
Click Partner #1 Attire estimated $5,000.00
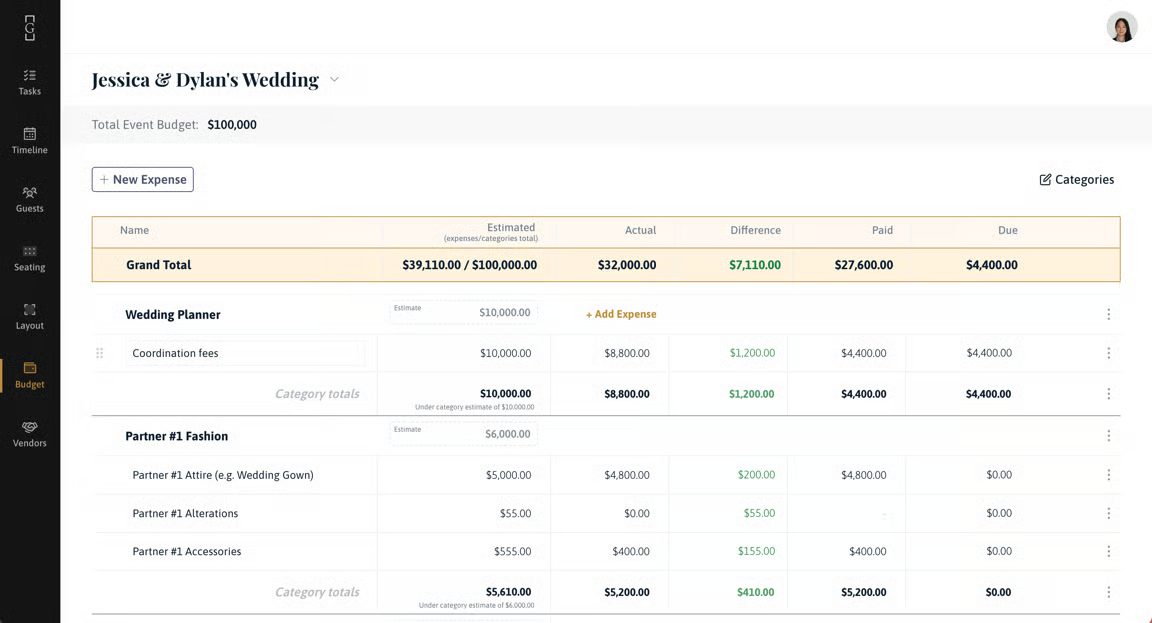[508, 475]
